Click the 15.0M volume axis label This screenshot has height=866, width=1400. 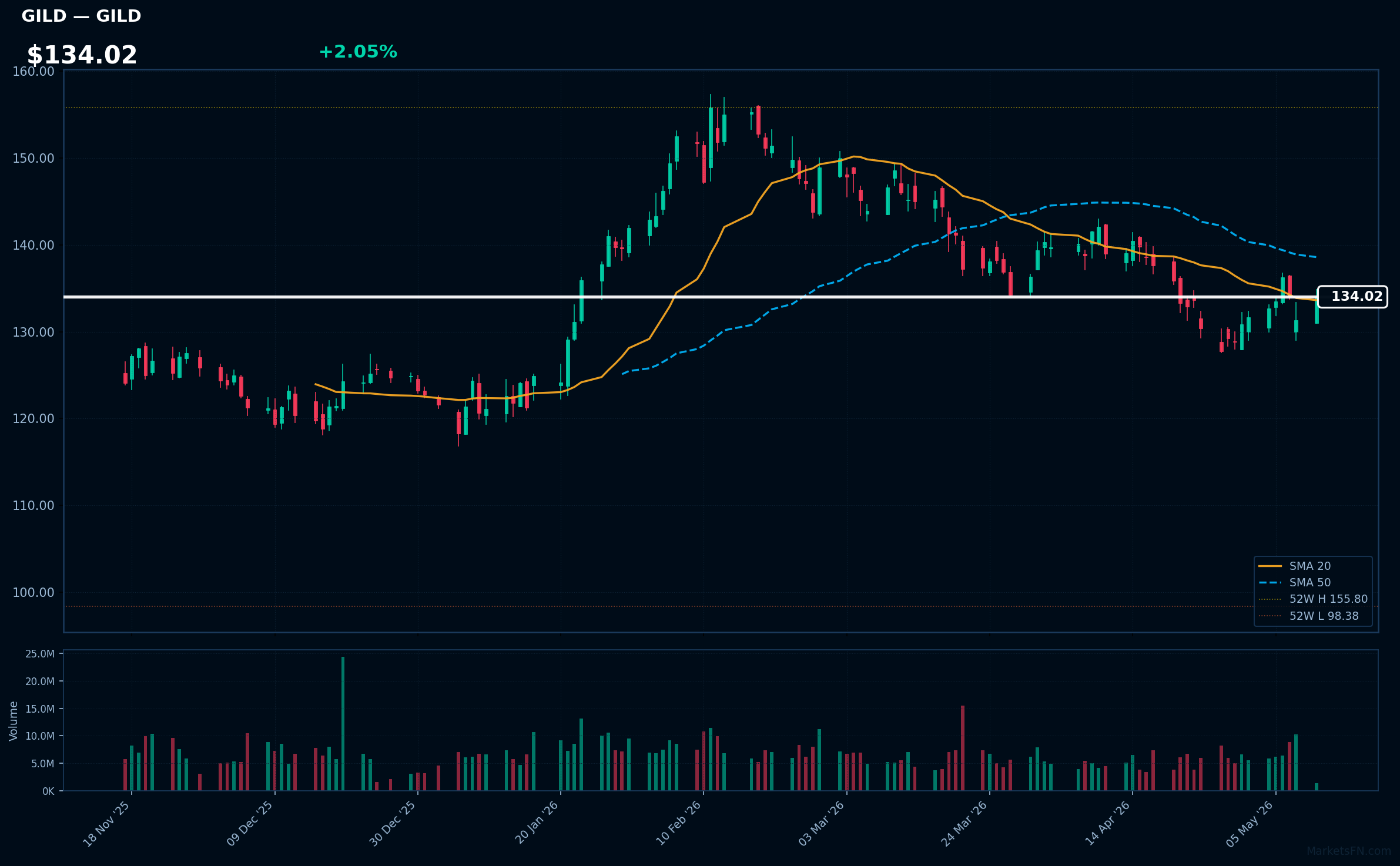coord(40,709)
